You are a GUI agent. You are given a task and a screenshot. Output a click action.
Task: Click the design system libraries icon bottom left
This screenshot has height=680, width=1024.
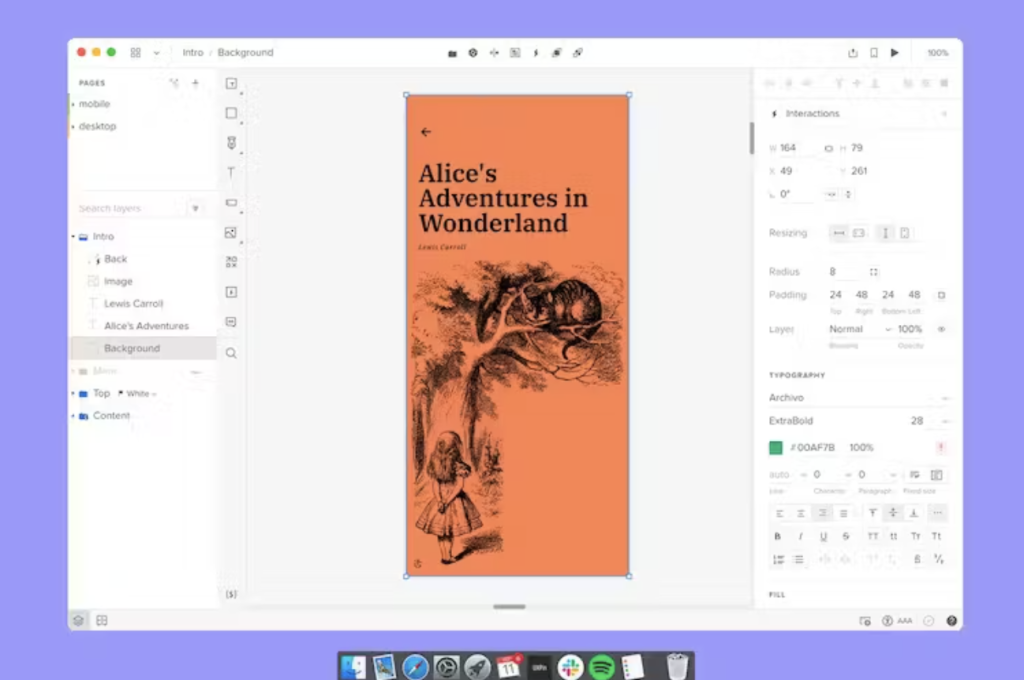point(102,621)
